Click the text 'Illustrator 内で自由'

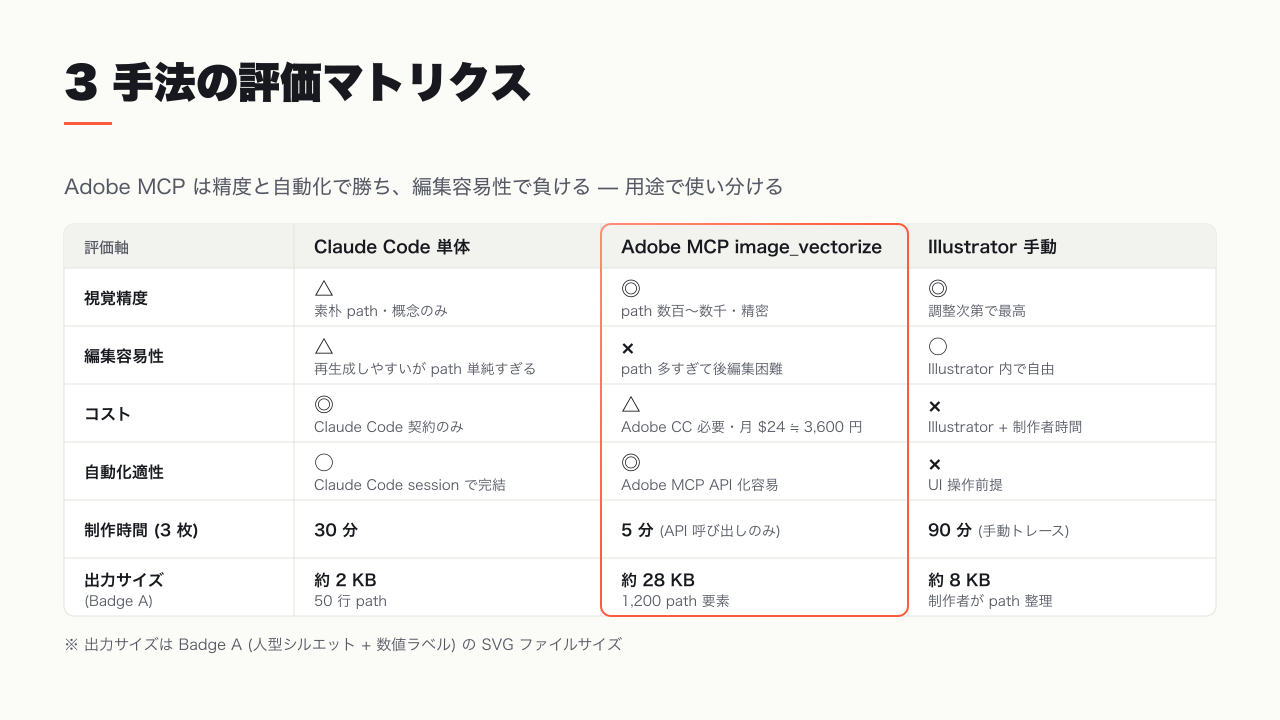tap(991, 369)
